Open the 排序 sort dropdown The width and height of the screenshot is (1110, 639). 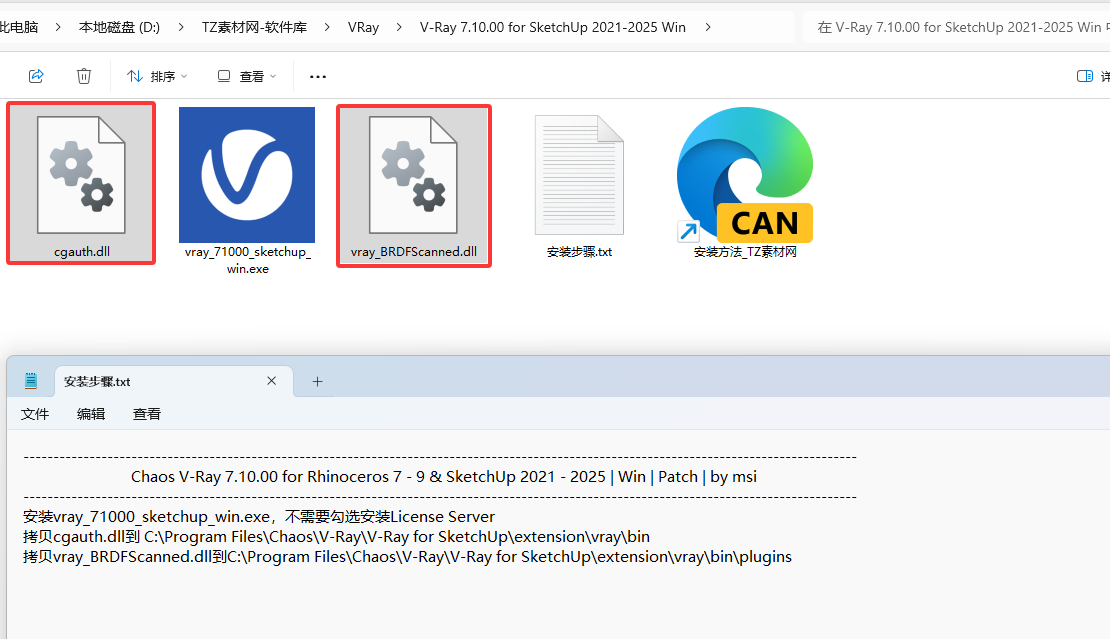pyautogui.click(x=156, y=76)
